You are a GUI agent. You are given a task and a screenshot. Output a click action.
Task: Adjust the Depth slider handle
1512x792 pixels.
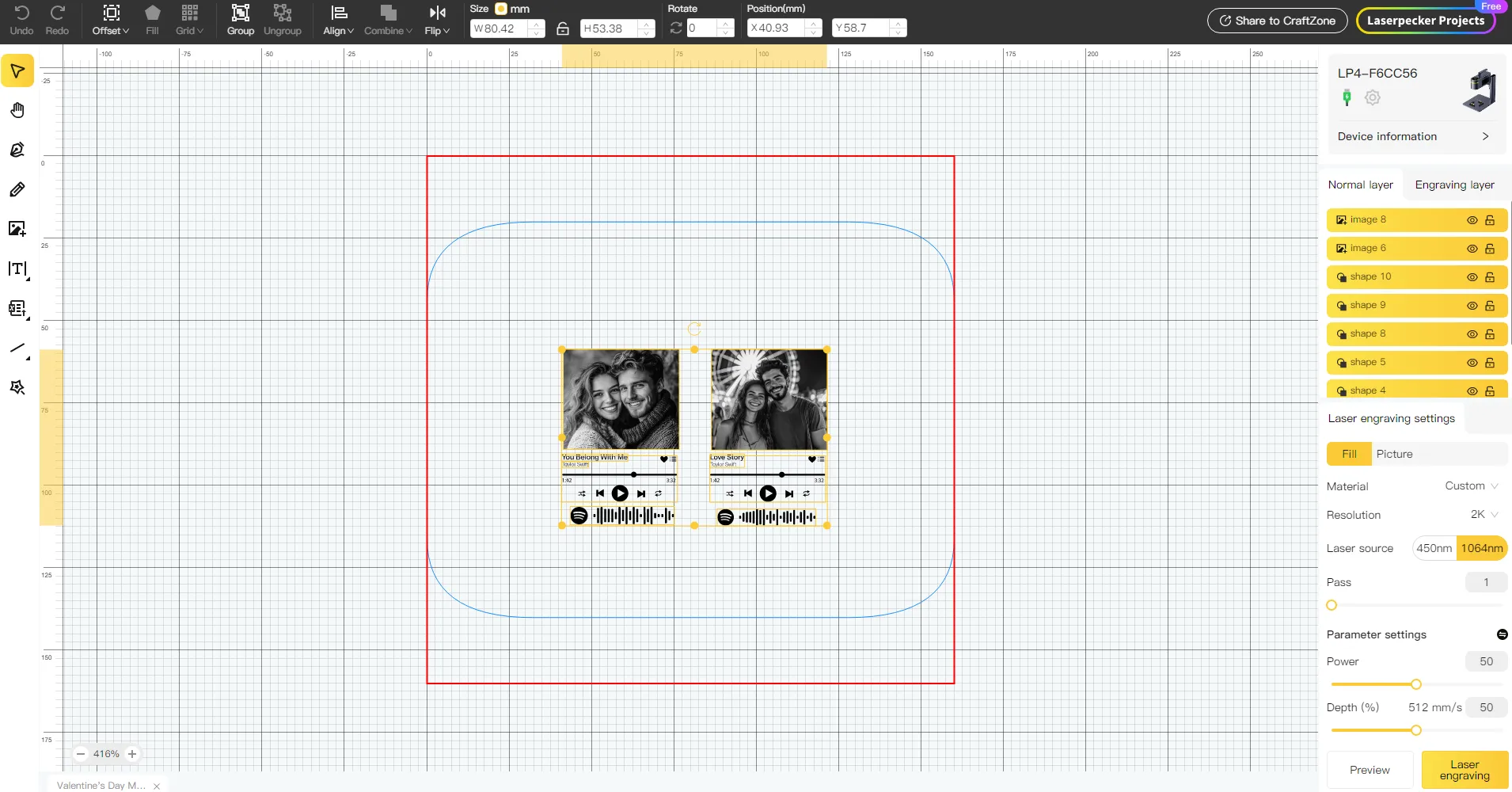click(1416, 730)
